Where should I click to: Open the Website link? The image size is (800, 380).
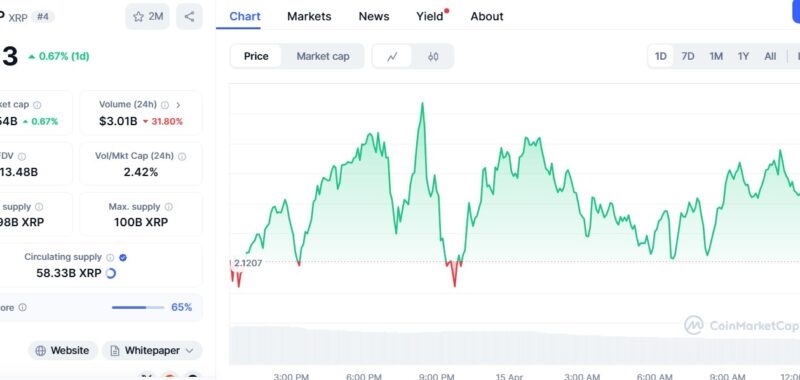(x=63, y=350)
